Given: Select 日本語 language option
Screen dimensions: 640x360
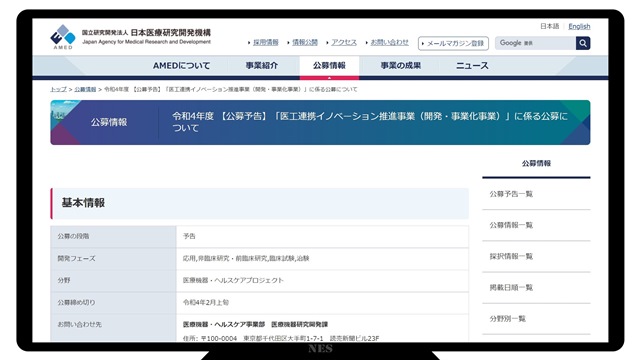Looking at the screenshot, I should coord(549,26).
